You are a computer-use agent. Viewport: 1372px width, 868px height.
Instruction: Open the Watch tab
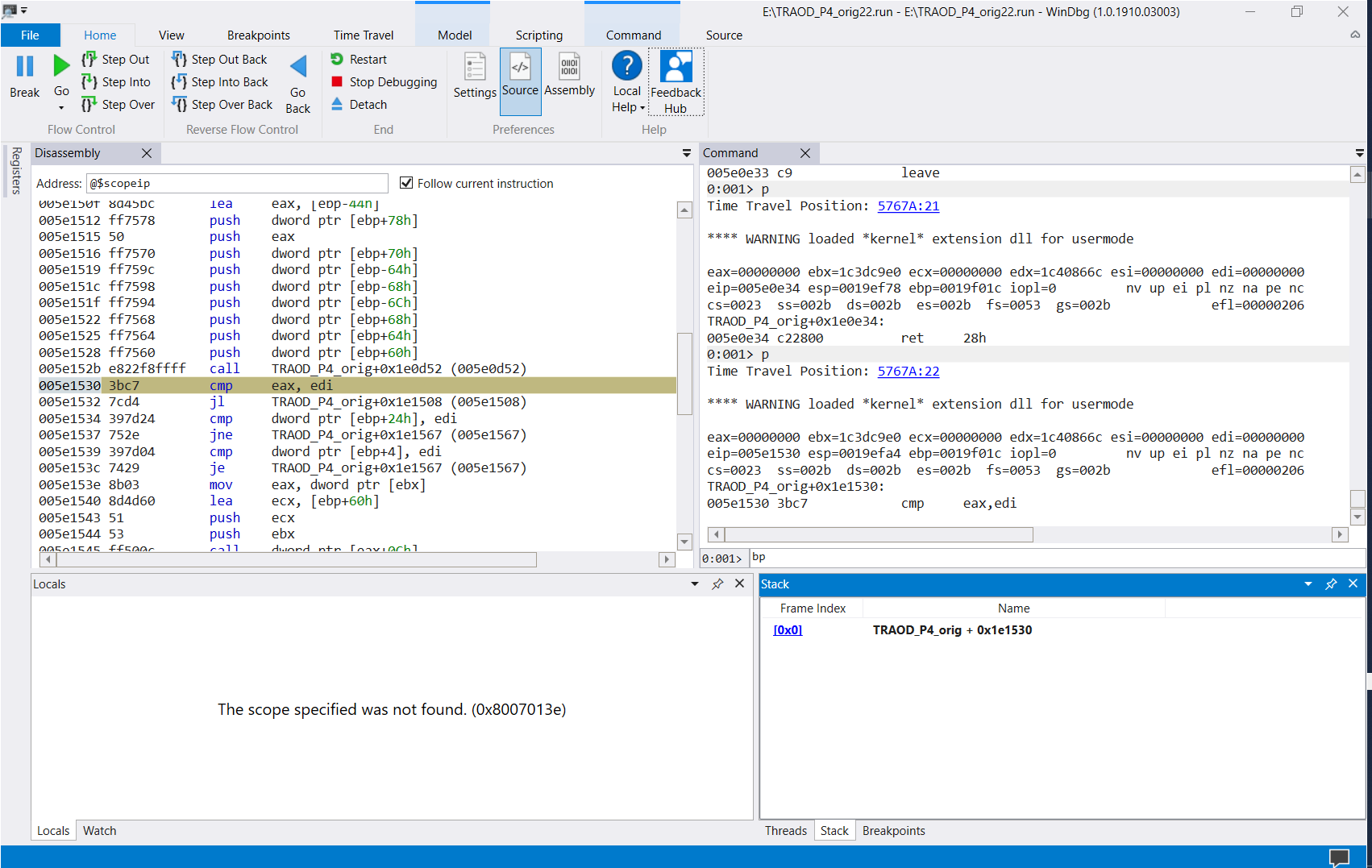point(99,830)
